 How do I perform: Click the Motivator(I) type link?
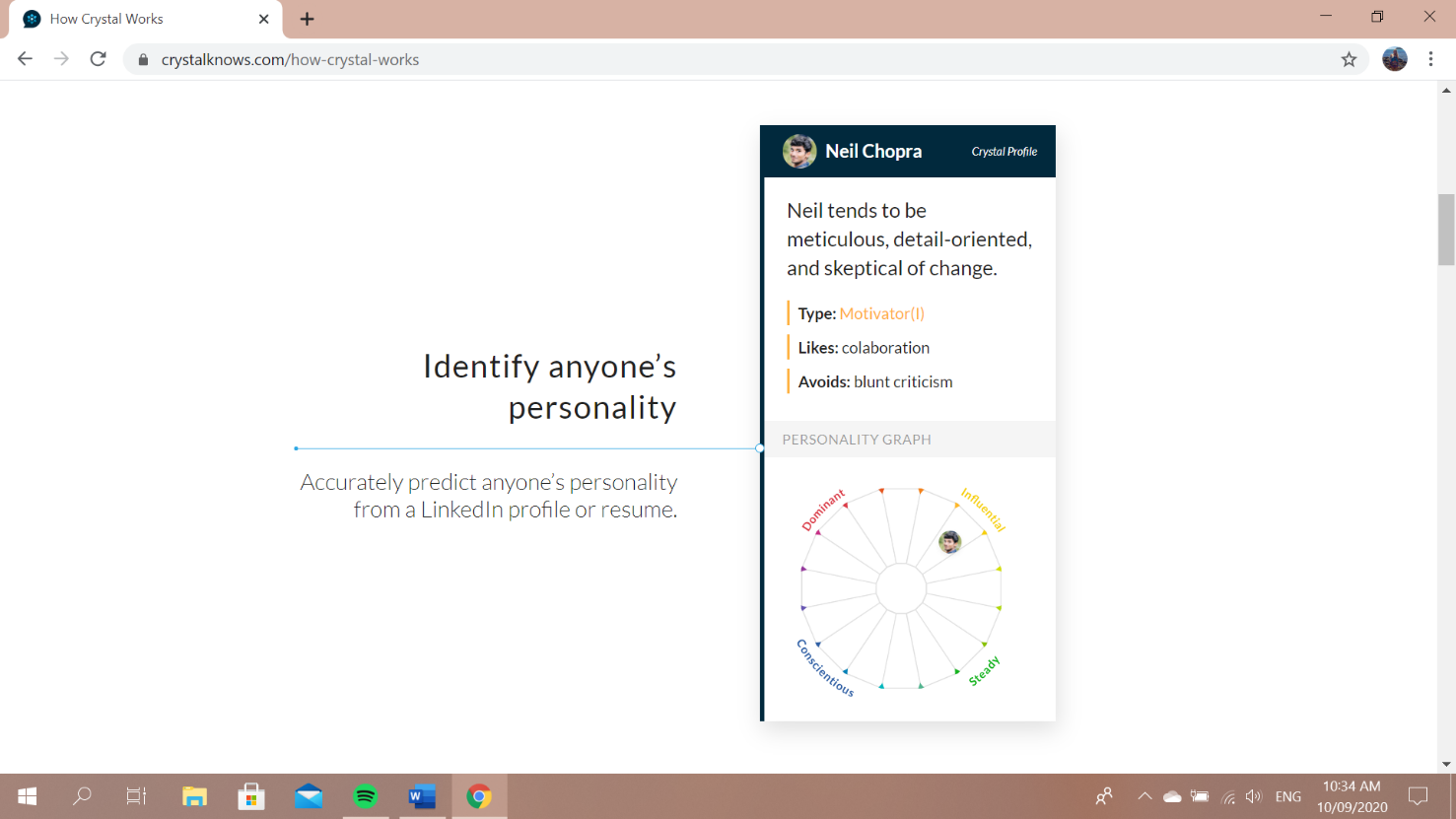click(x=881, y=313)
